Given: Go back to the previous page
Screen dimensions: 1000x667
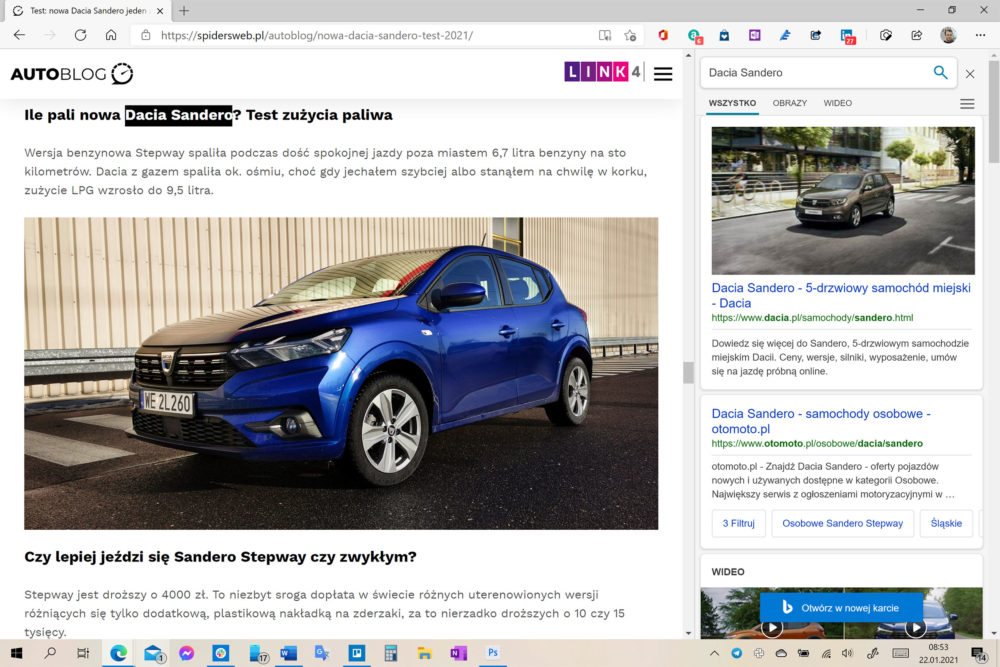Looking at the screenshot, I should click(19, 35).
